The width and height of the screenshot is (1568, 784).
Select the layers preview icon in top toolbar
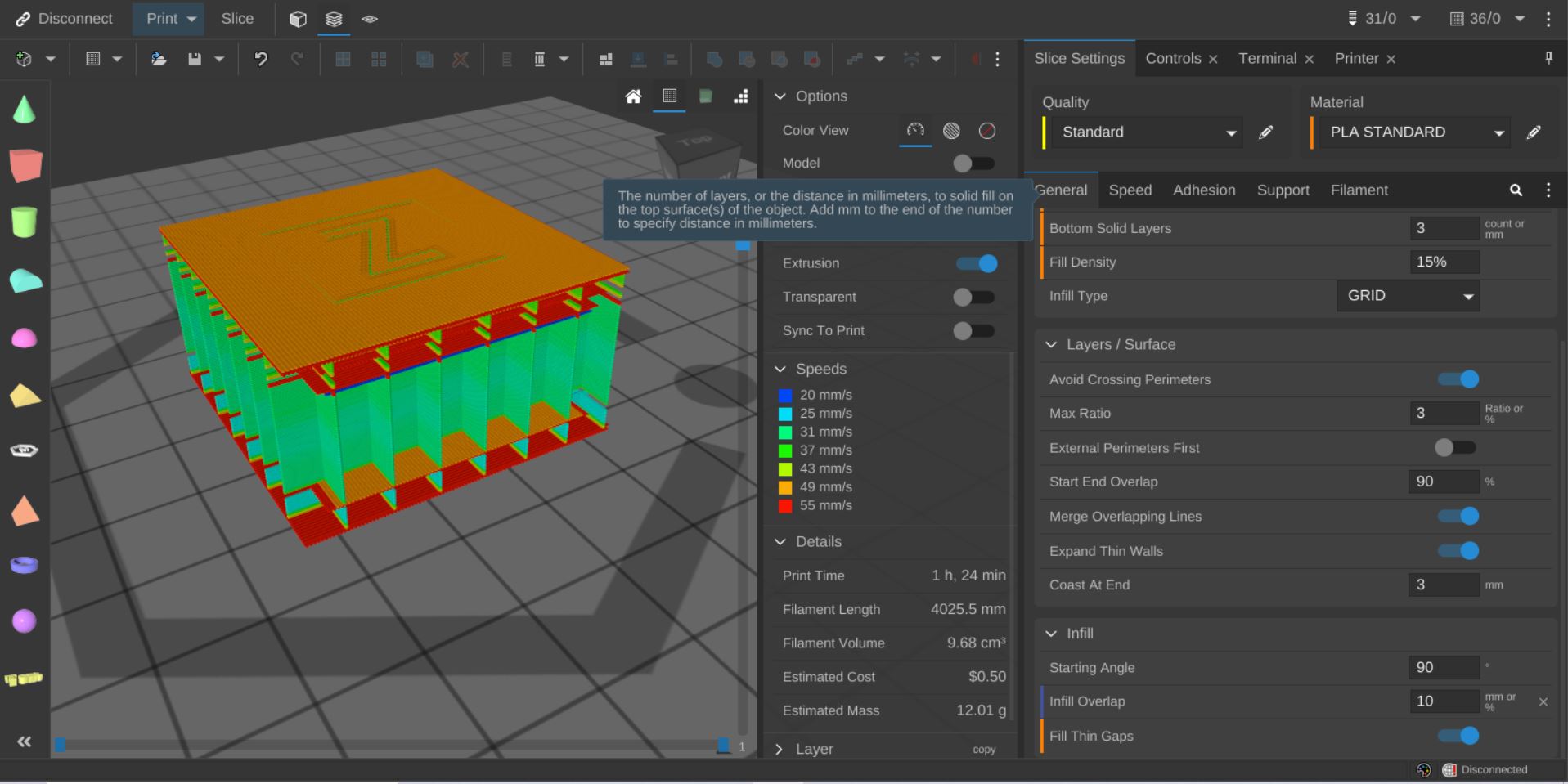coord(334,19)
